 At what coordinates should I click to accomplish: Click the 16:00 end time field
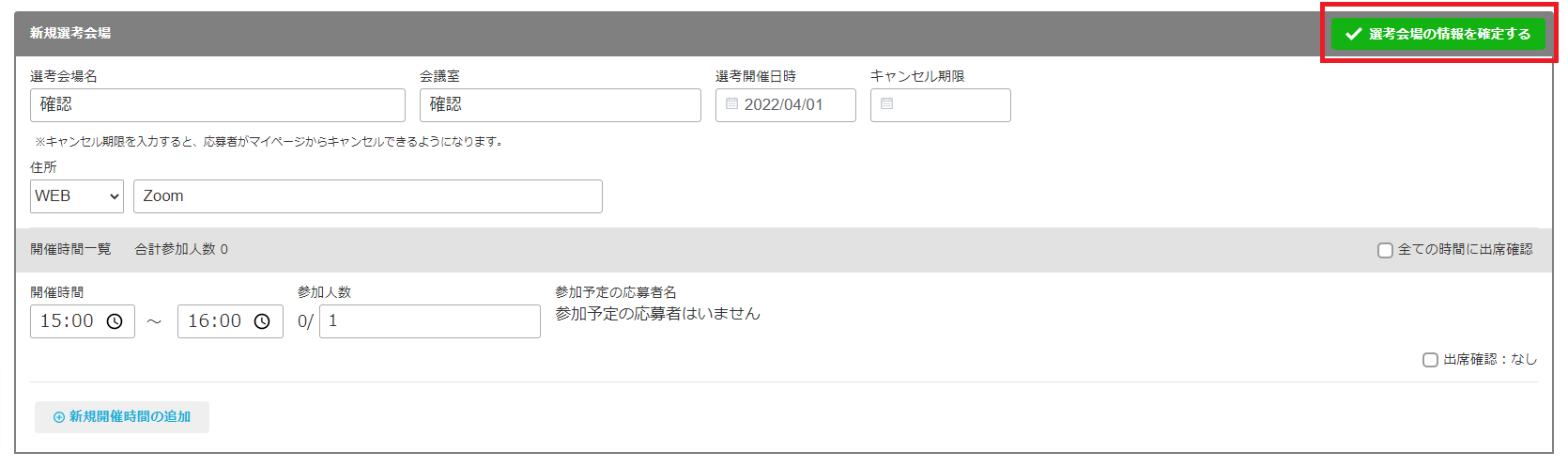216,321
